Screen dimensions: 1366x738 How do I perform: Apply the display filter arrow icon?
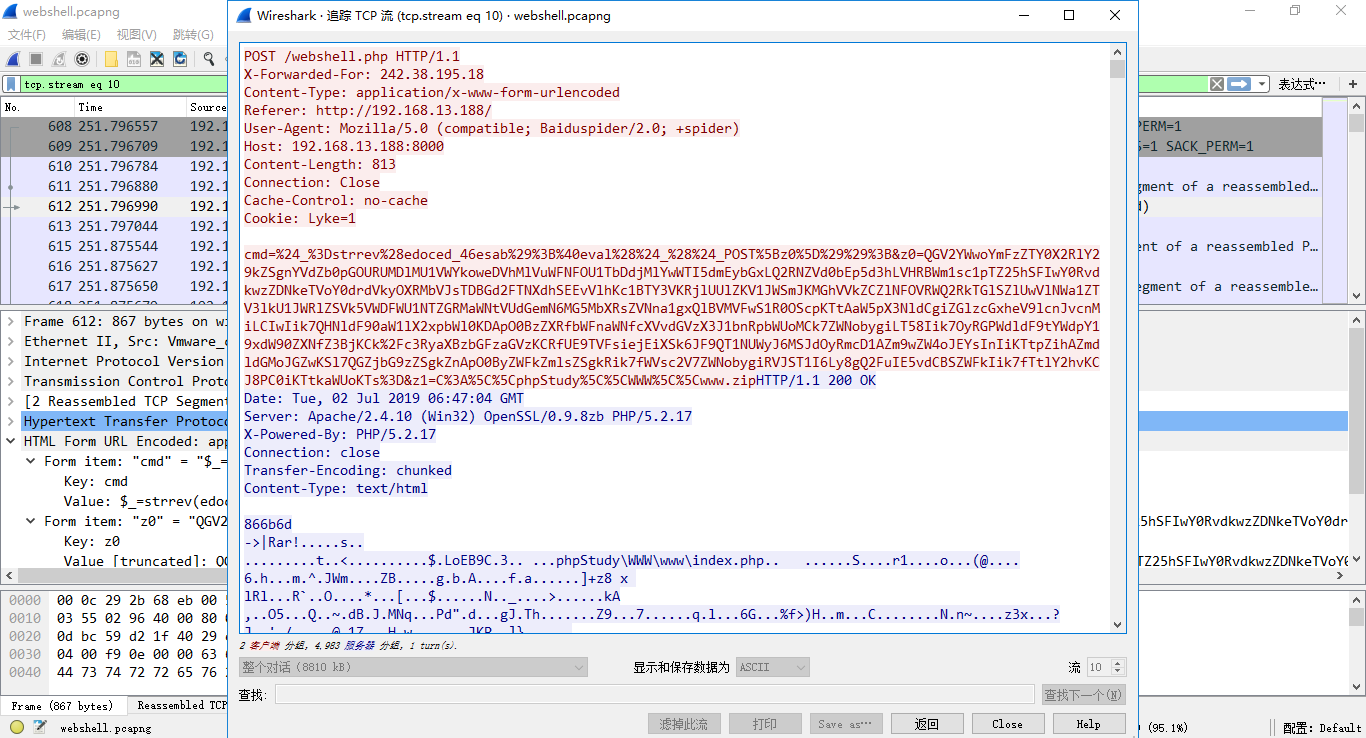[x=1240, y=84]
